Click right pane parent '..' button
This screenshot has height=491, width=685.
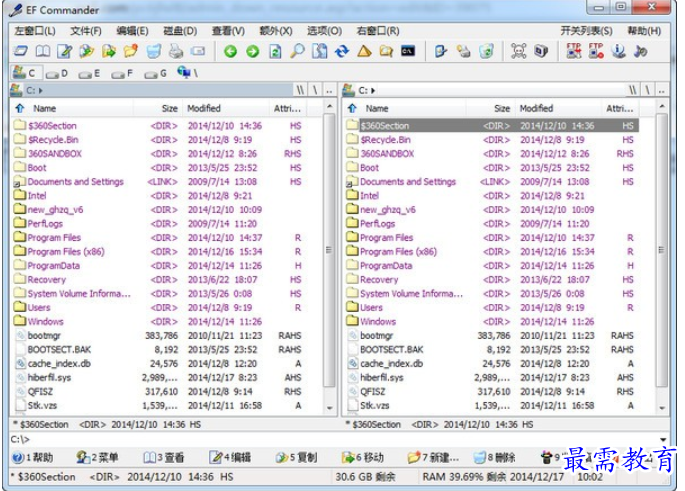point(662,90)
